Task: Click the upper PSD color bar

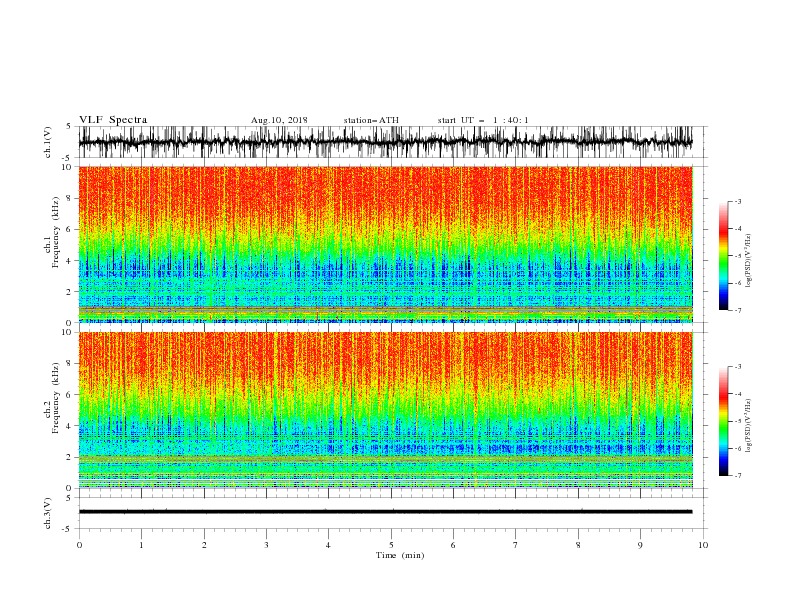Action: click(x=723, y=256)
